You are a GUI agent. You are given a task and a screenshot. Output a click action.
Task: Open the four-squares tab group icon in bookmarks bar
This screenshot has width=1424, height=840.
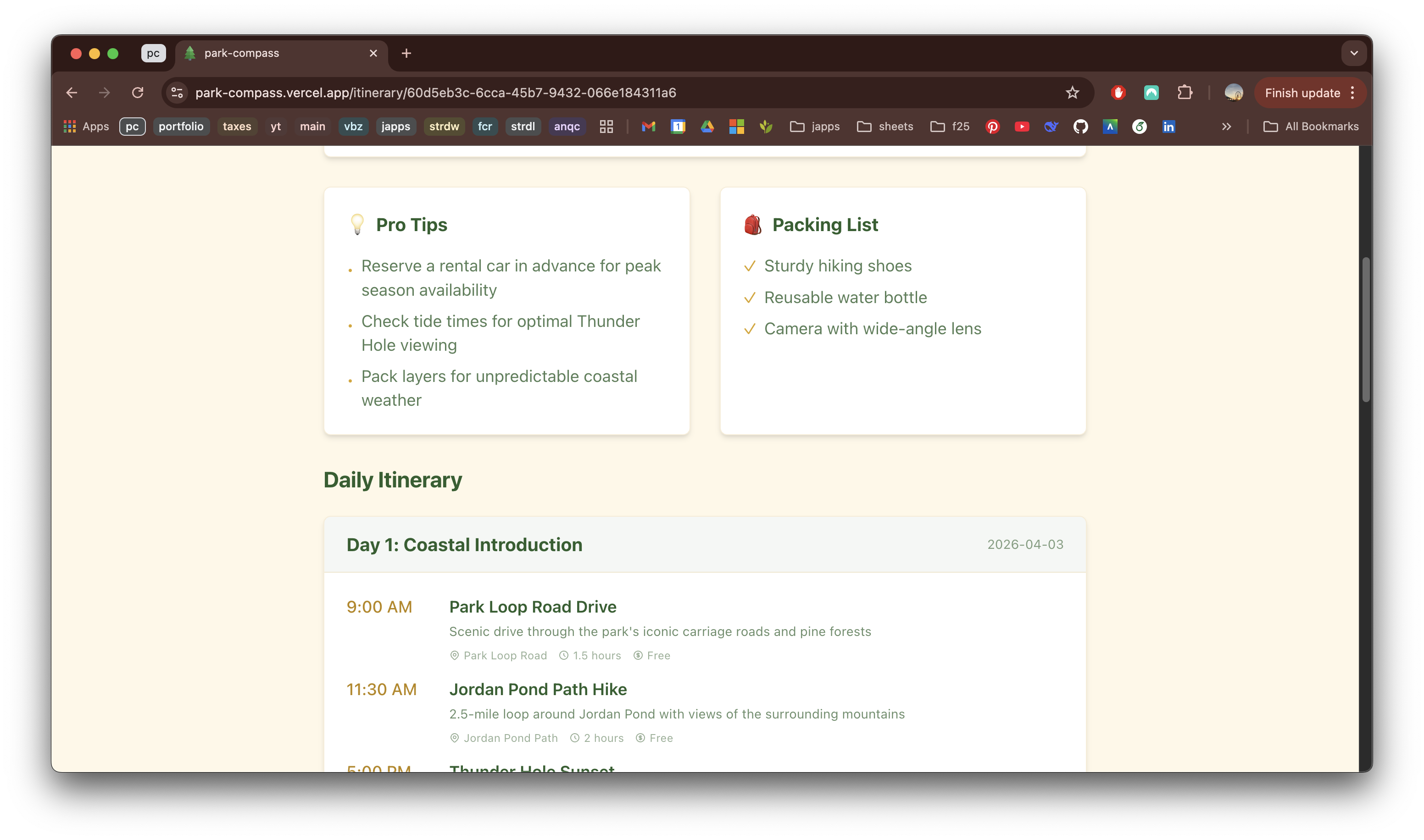point(606,127)
